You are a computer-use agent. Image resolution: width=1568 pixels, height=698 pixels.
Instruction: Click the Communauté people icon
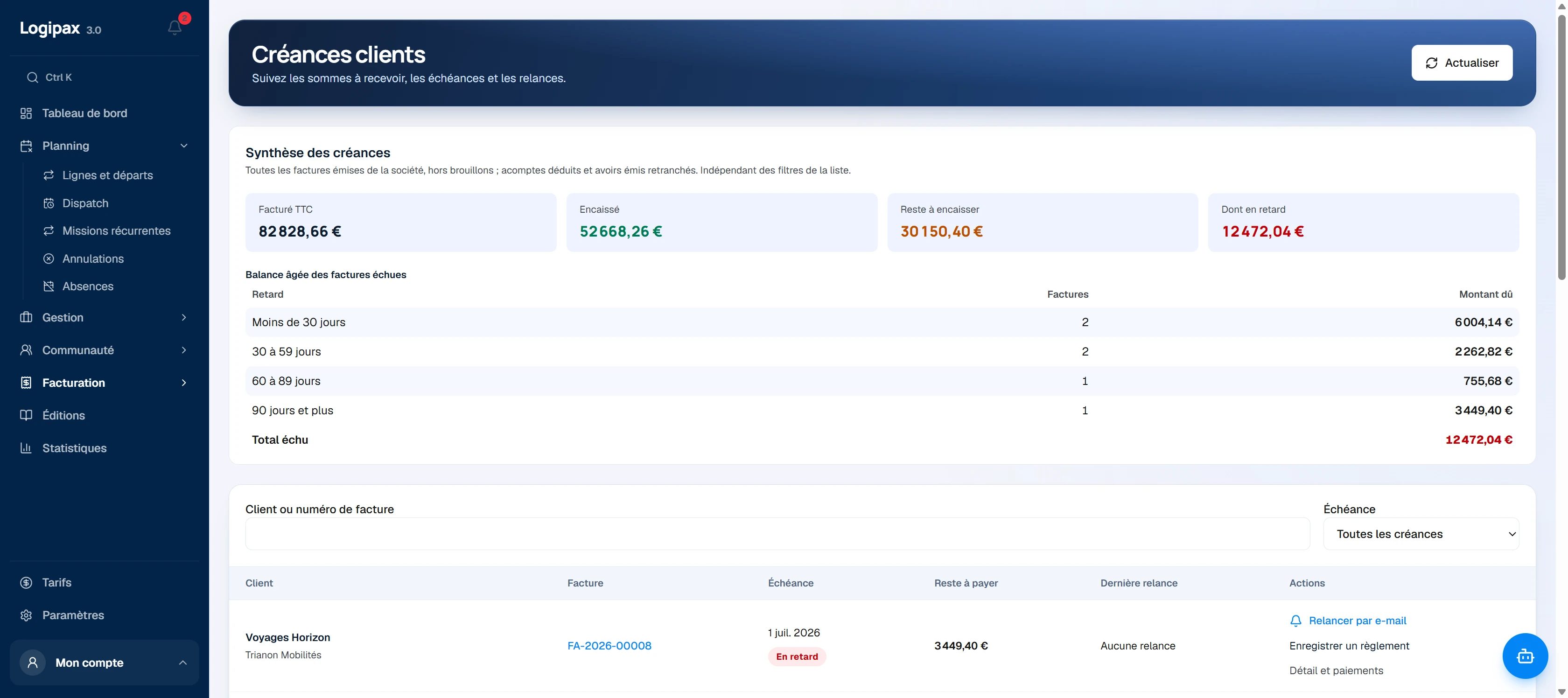(26, 350)
